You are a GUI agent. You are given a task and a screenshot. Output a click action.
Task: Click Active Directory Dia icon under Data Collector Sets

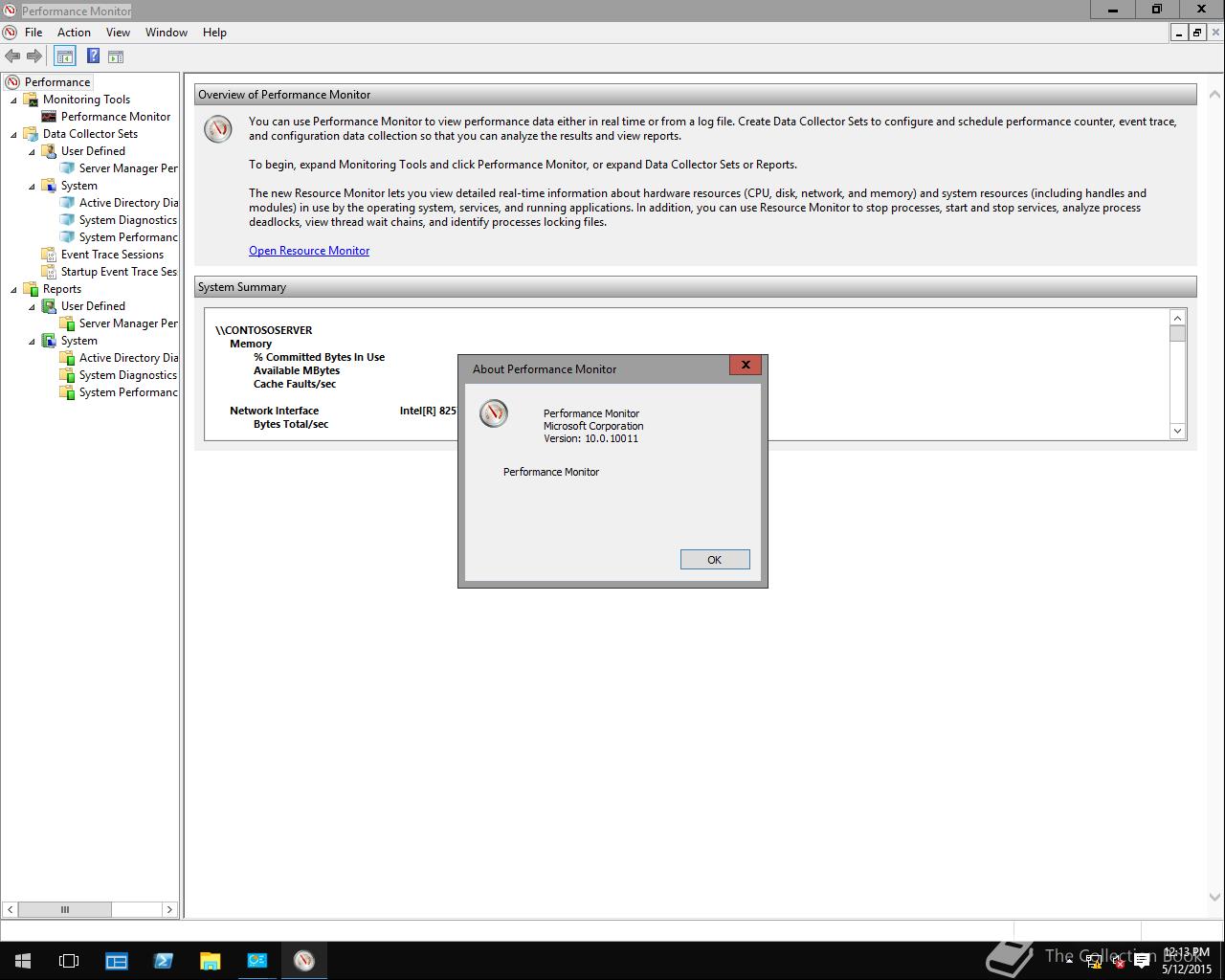click(67, 203)
